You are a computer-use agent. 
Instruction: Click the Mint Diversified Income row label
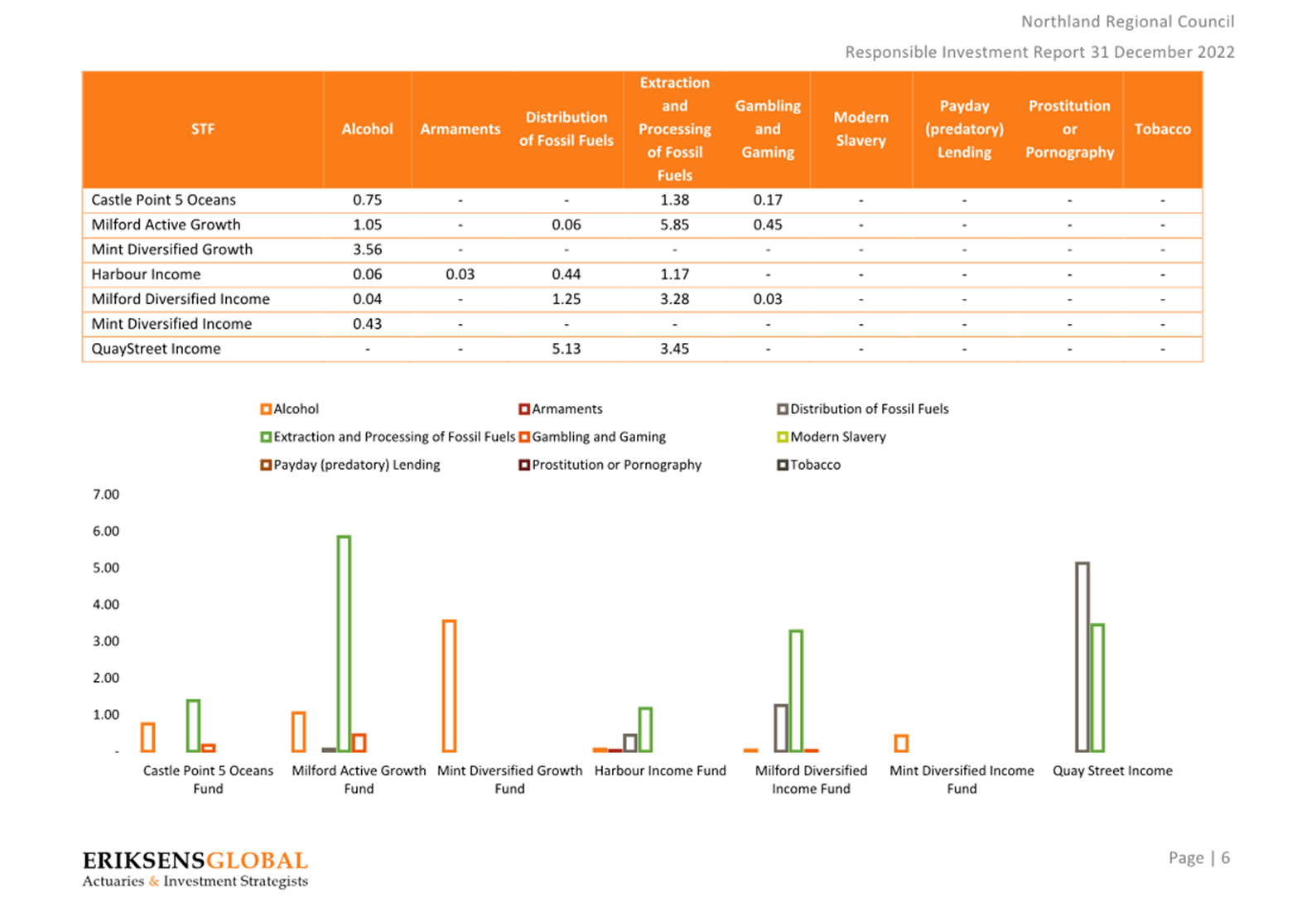click(171, 324)
